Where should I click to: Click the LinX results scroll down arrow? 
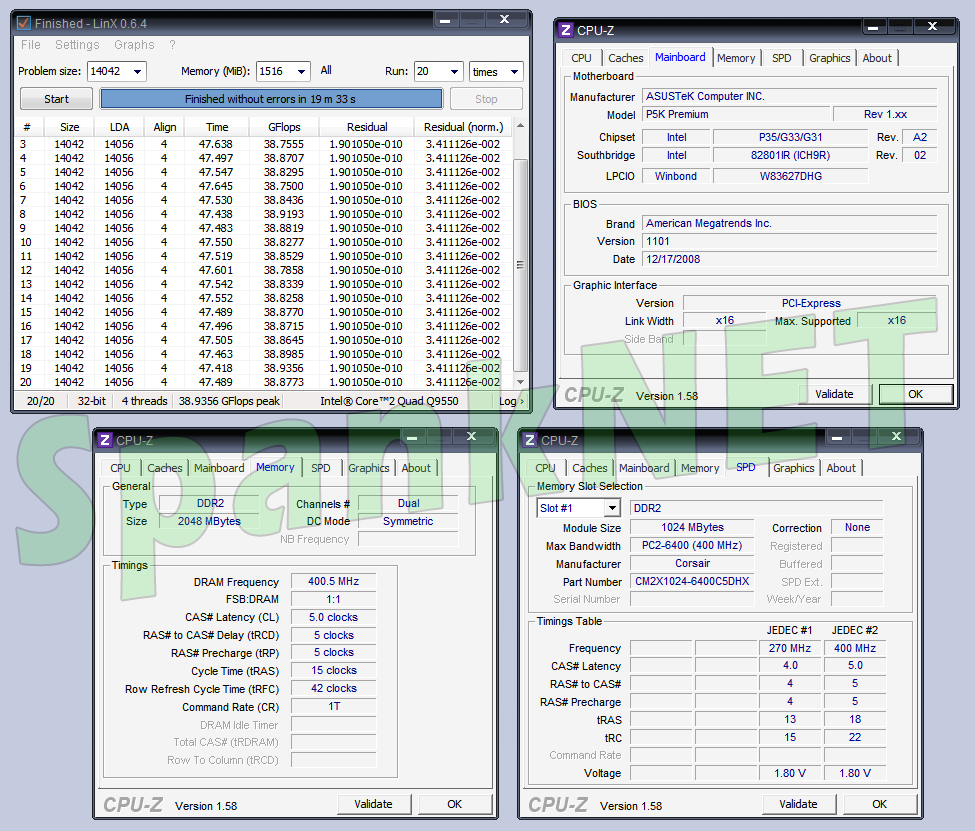pyautogui.click(x=521, y=381)
